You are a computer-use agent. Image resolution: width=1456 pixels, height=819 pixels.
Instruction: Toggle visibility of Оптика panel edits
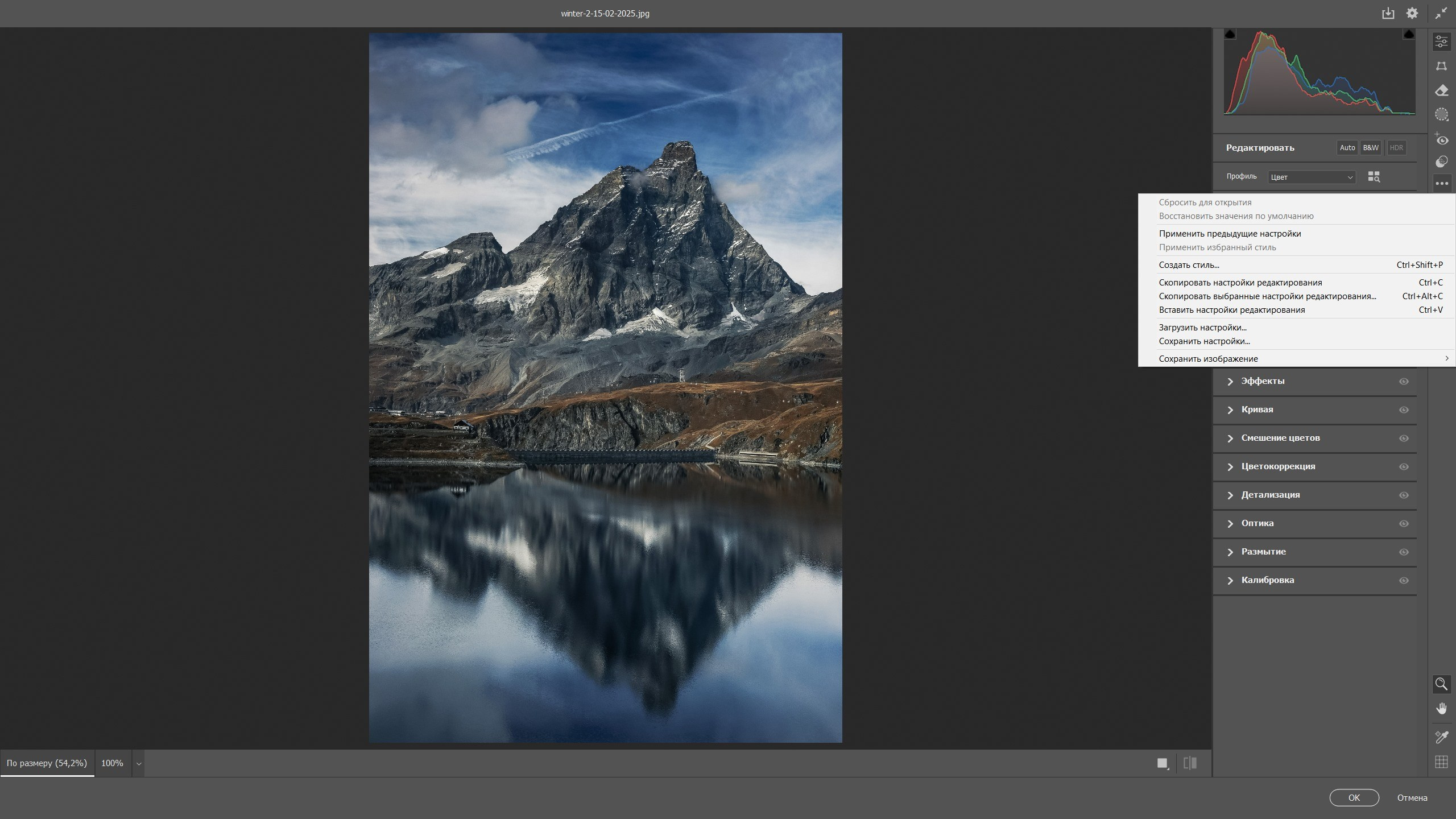point(1404,524)
